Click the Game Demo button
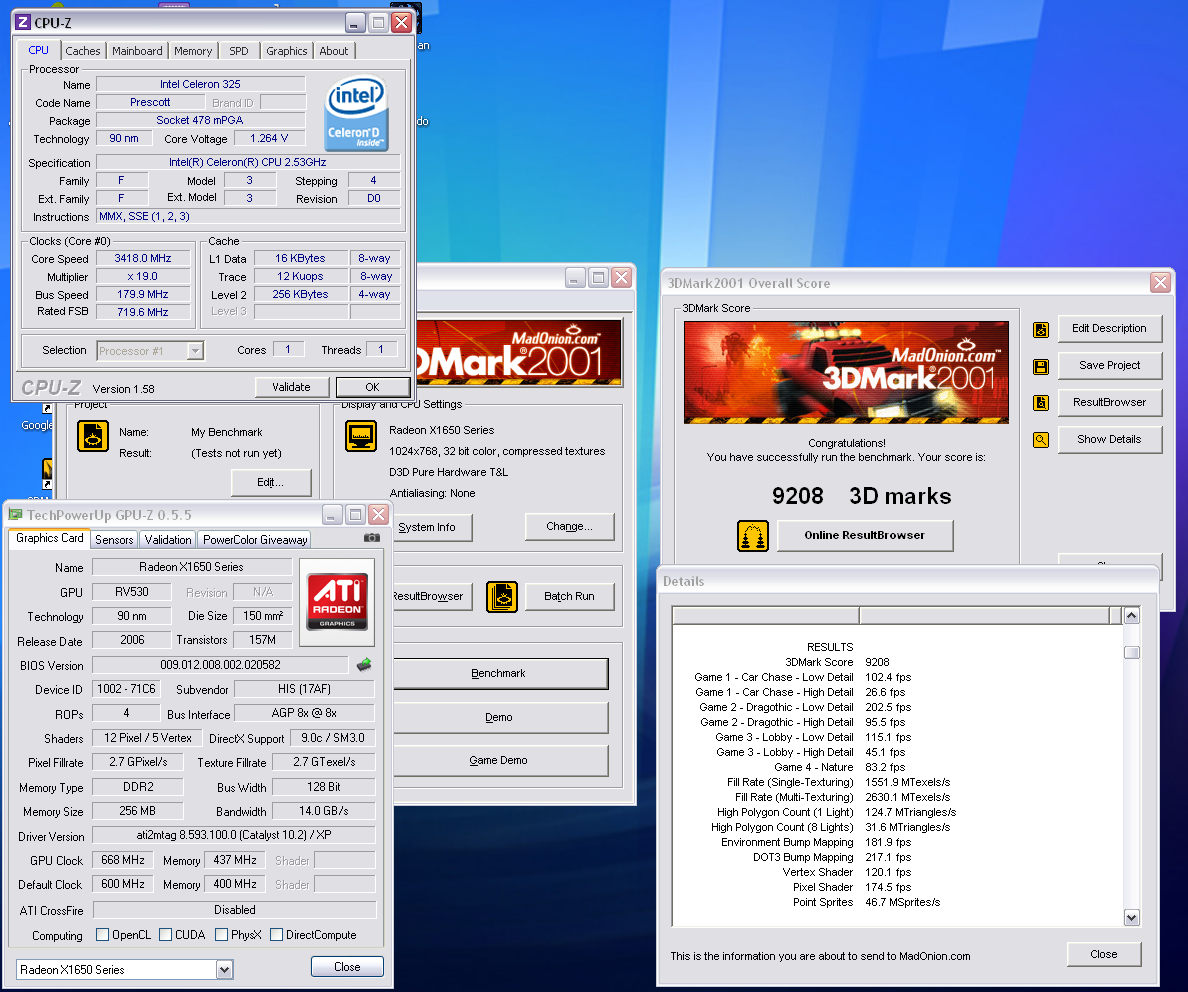1188x992 pixels. [499, 761]
